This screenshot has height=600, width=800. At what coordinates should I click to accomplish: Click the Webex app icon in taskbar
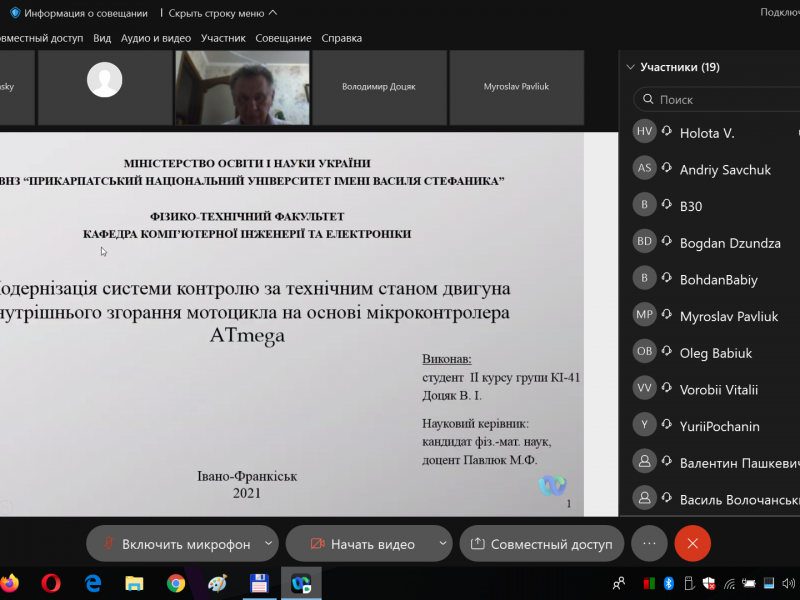tap(300, 582)
